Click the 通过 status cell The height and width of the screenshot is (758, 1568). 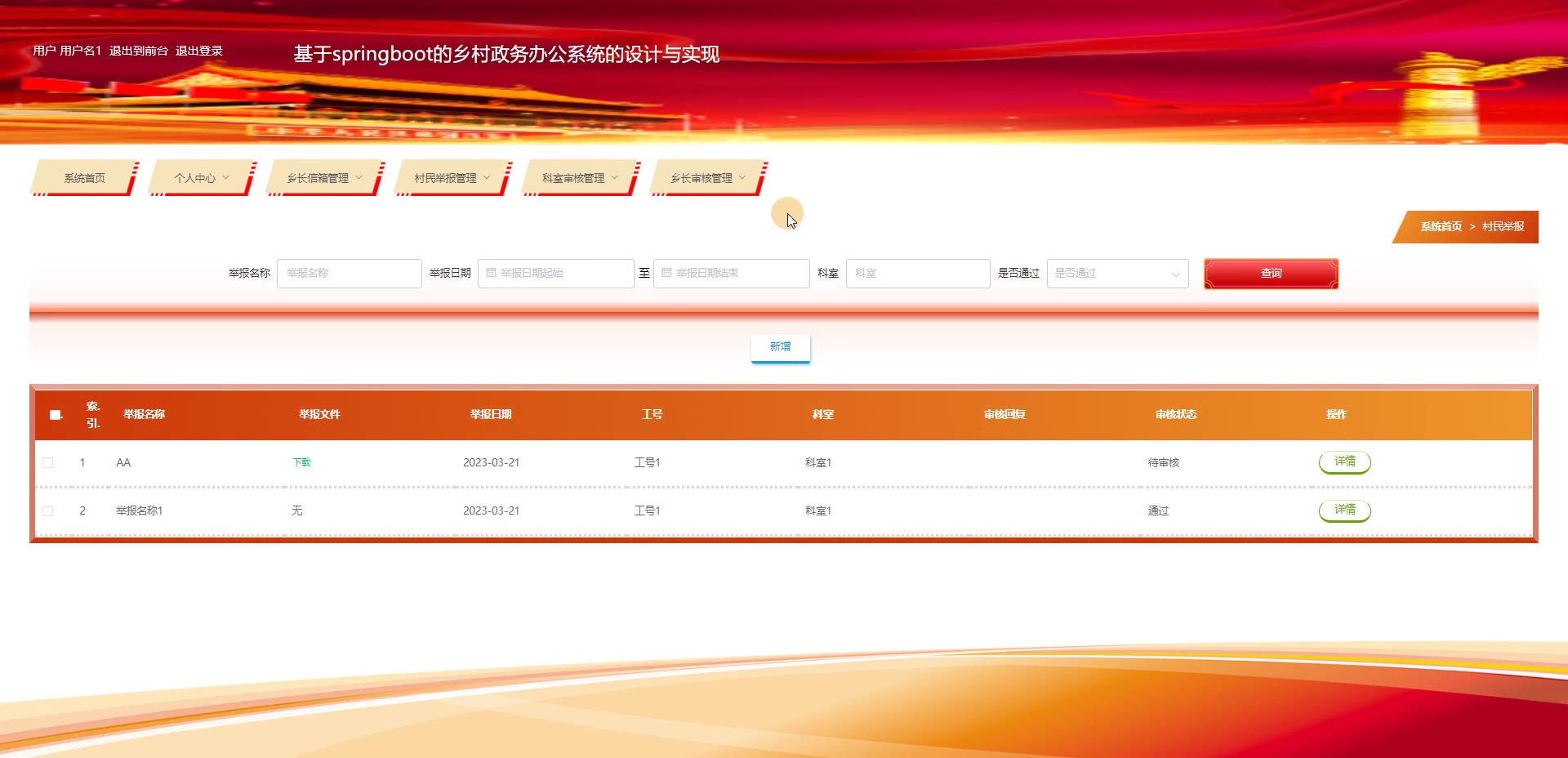pos(1158,511)
